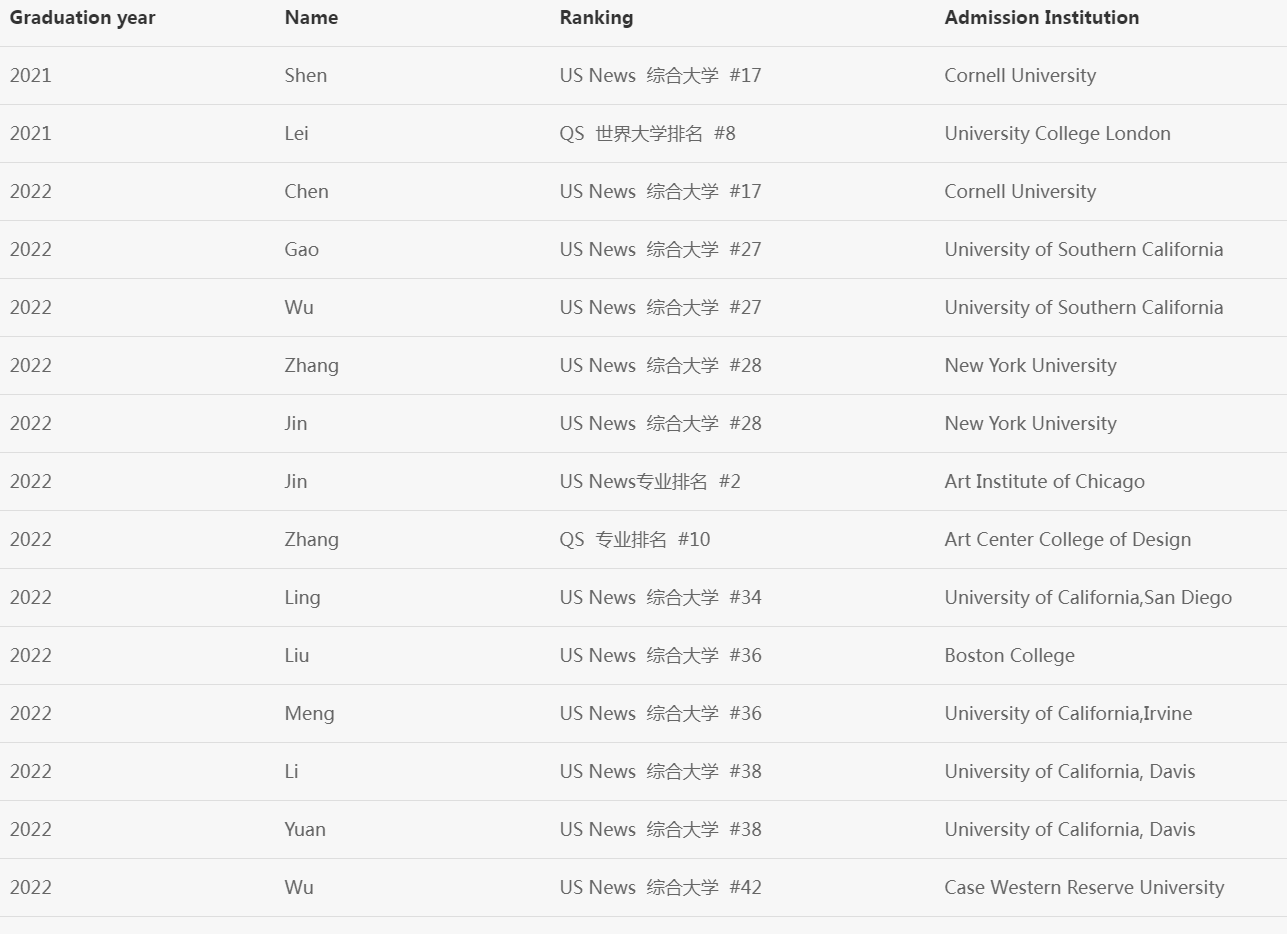Select the name Chen
1287x934 pixels.
tap(306, 192)
